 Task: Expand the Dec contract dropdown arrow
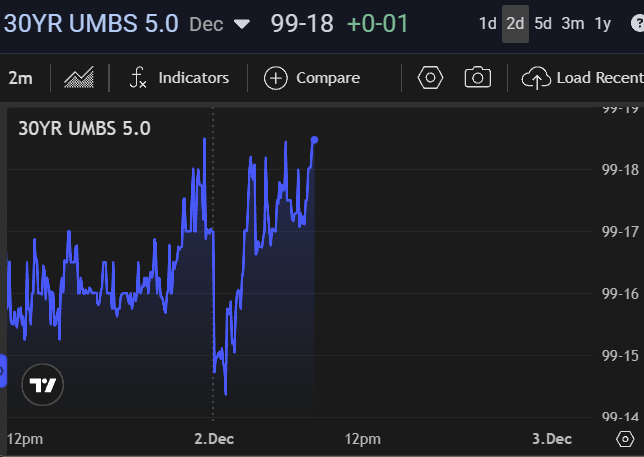pyautogui.click(x=241, y=24)
